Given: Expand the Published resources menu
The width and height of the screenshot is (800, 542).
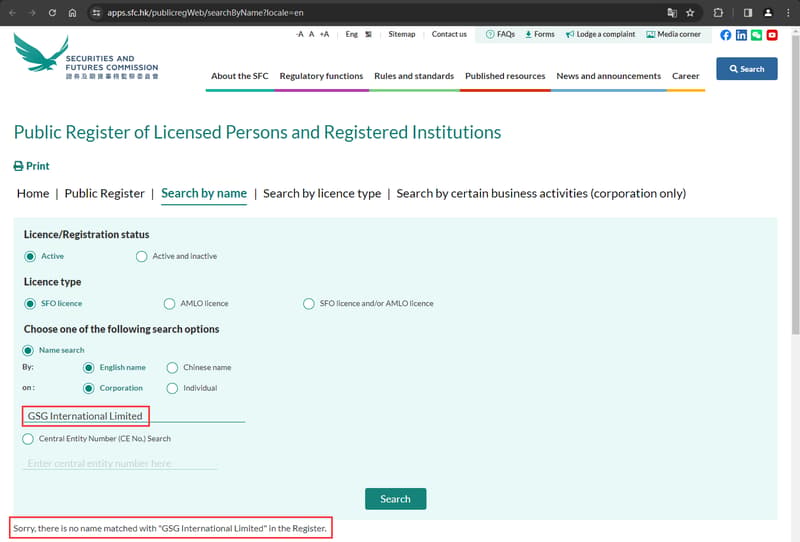Looking at the screenshot, I should [505, 76].
